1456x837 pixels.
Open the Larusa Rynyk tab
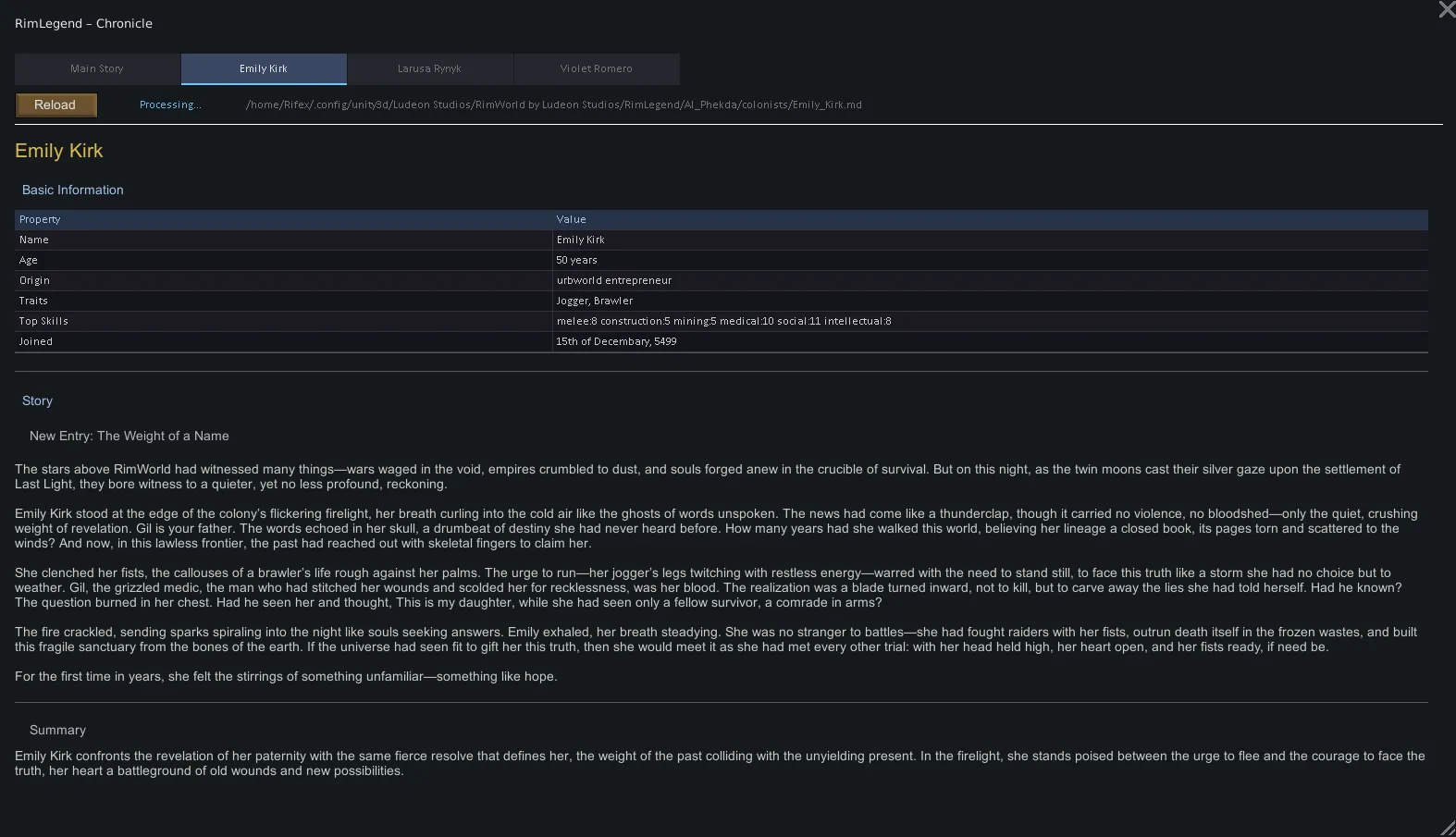coord(429,68)
